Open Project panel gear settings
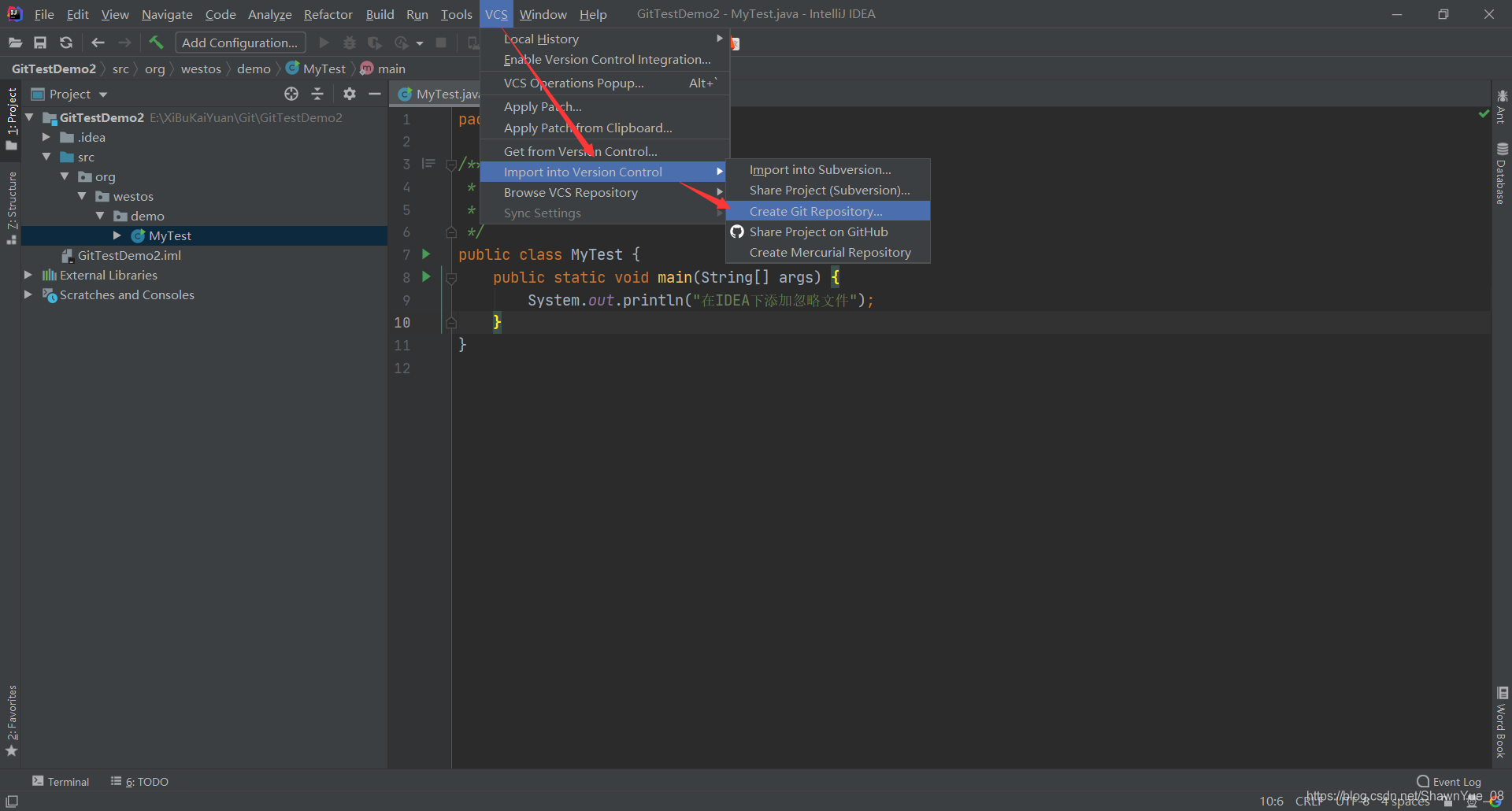The width and height of the screenshot is (1512, 811). click(350, 94)
